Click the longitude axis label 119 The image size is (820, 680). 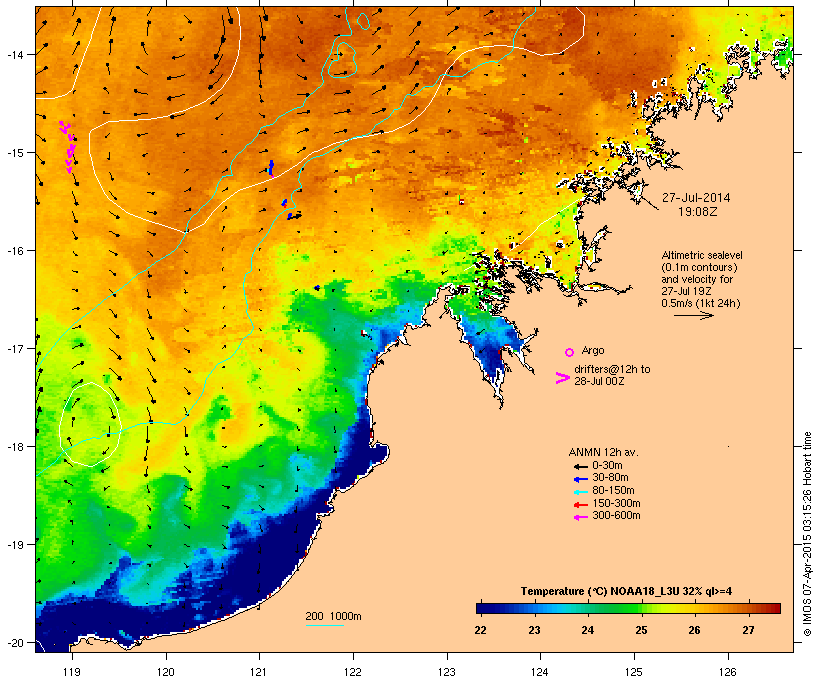coord(72,672)
